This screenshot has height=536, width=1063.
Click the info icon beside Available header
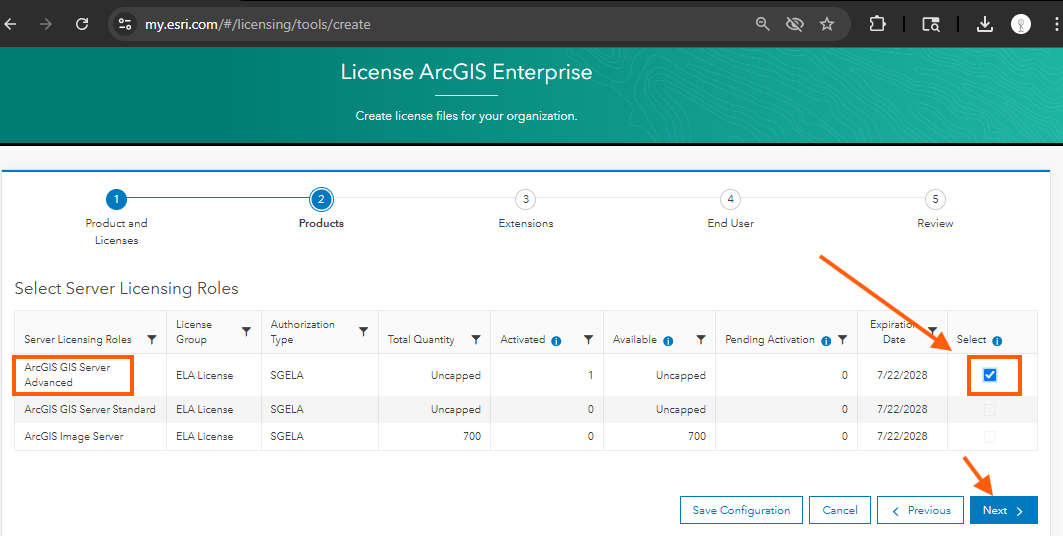[668, 340]
